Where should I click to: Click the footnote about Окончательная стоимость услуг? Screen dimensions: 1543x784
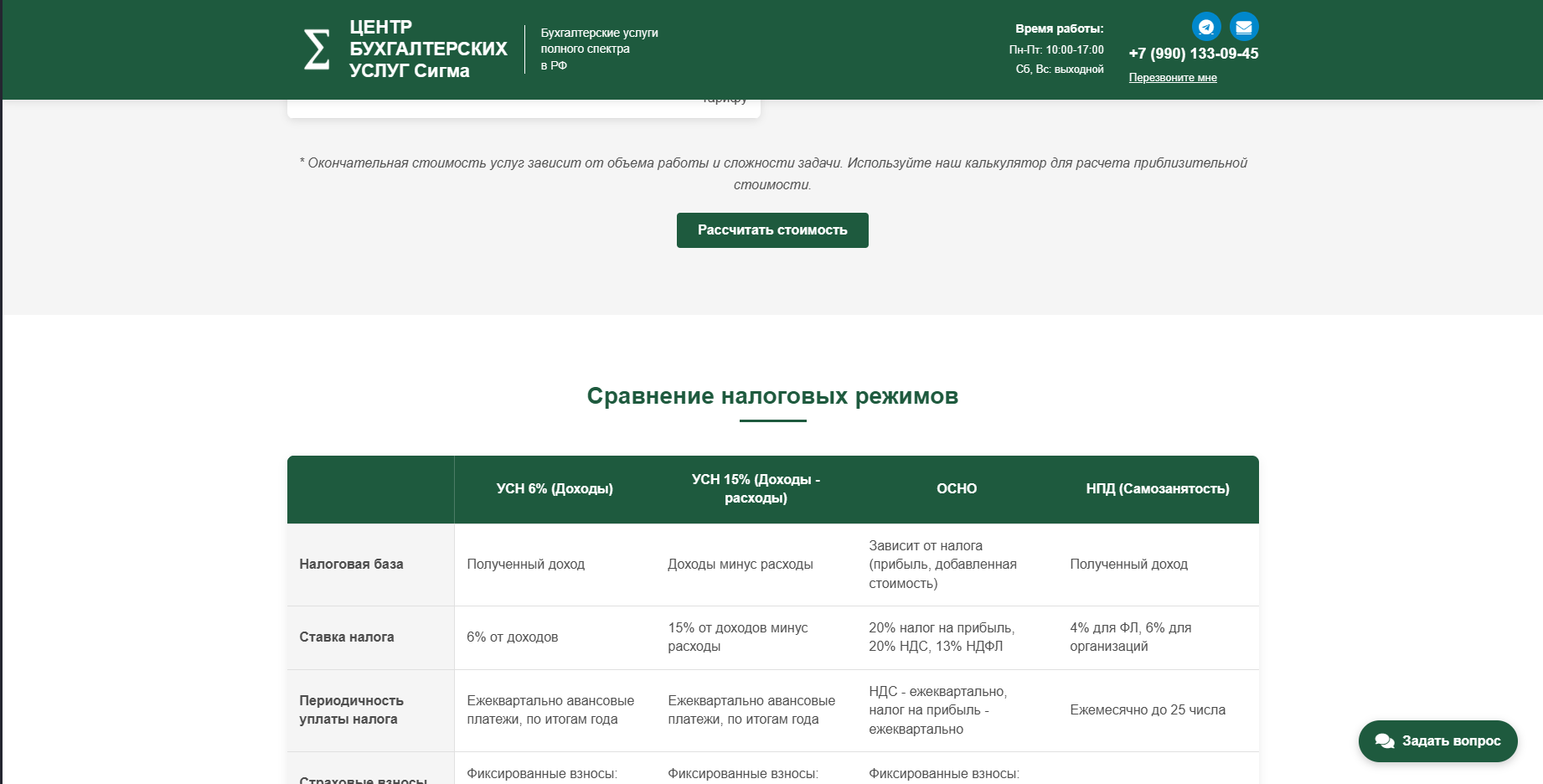[772, 173]
